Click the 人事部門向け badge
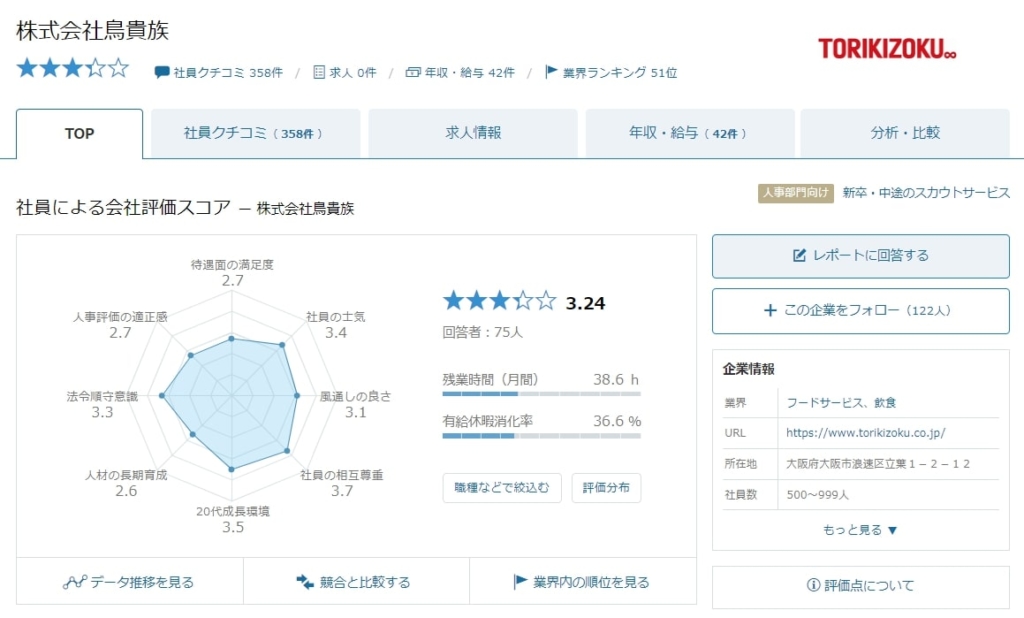Viewport: 1024px width, 618px height. tap(795, 193)
